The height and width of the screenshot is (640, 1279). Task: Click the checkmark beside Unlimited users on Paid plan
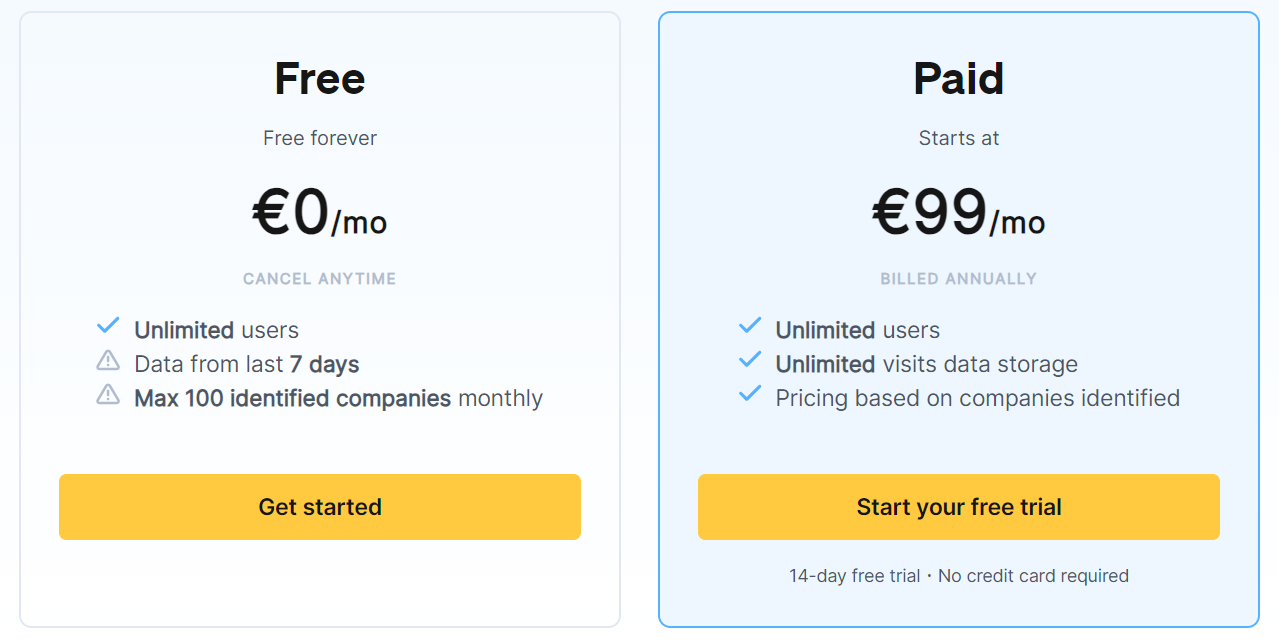(x=748, y=326)
